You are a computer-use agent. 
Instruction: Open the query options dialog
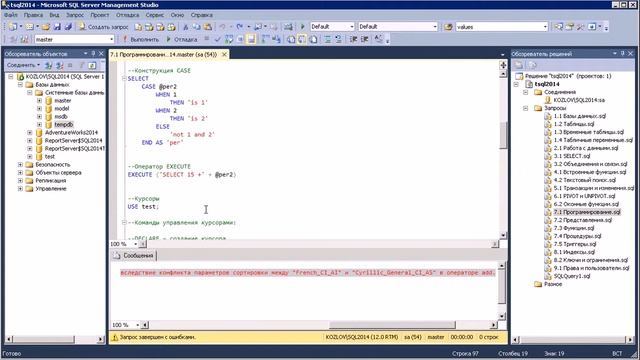[x=240, y=39]
